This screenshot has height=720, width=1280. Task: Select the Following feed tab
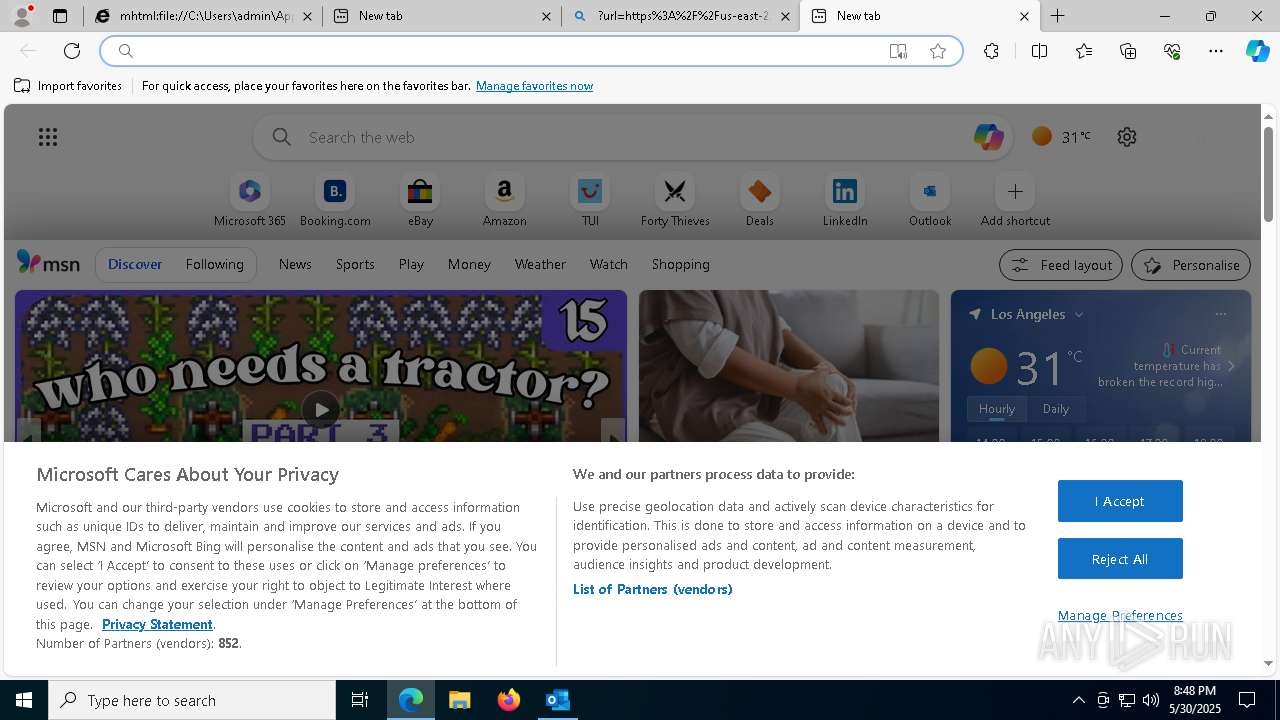[214, 264]
